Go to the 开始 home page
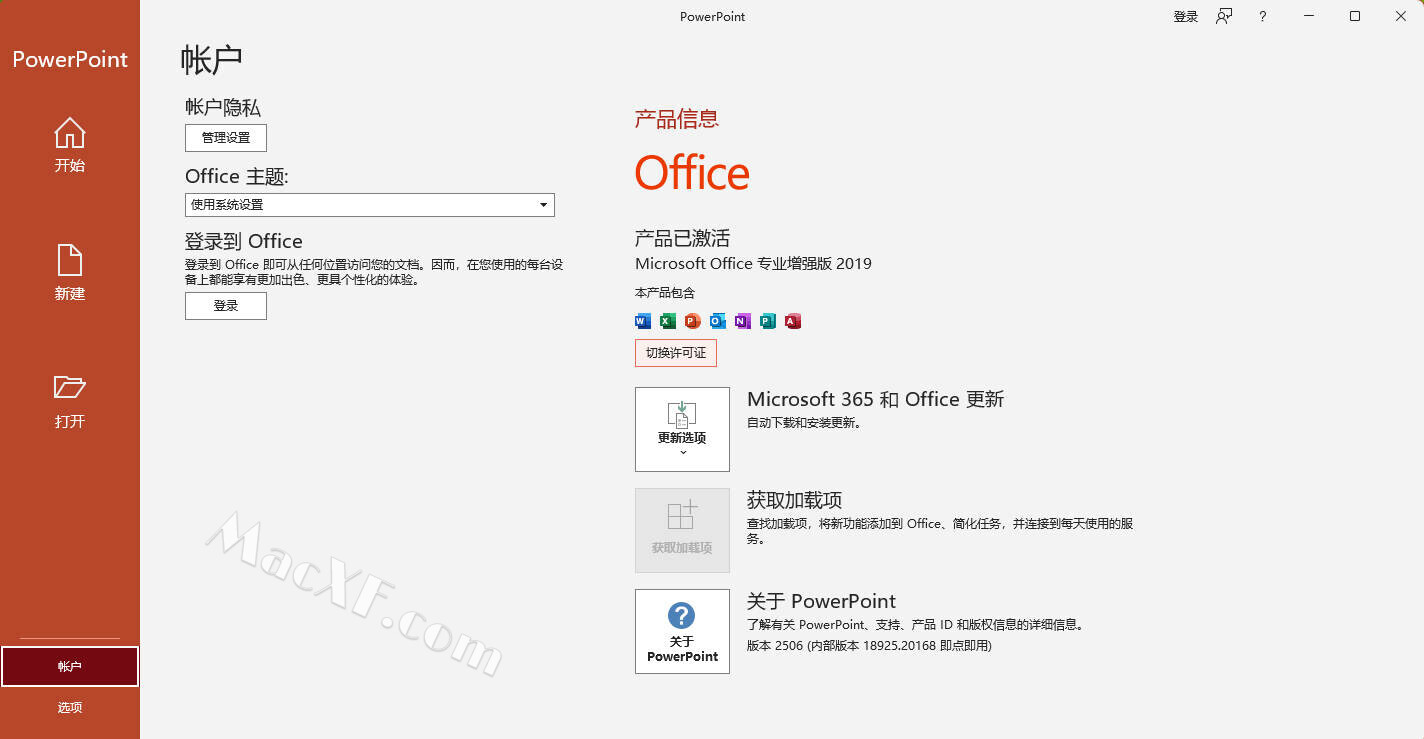This screenshot has width=1424, height=739. point(69,146)
